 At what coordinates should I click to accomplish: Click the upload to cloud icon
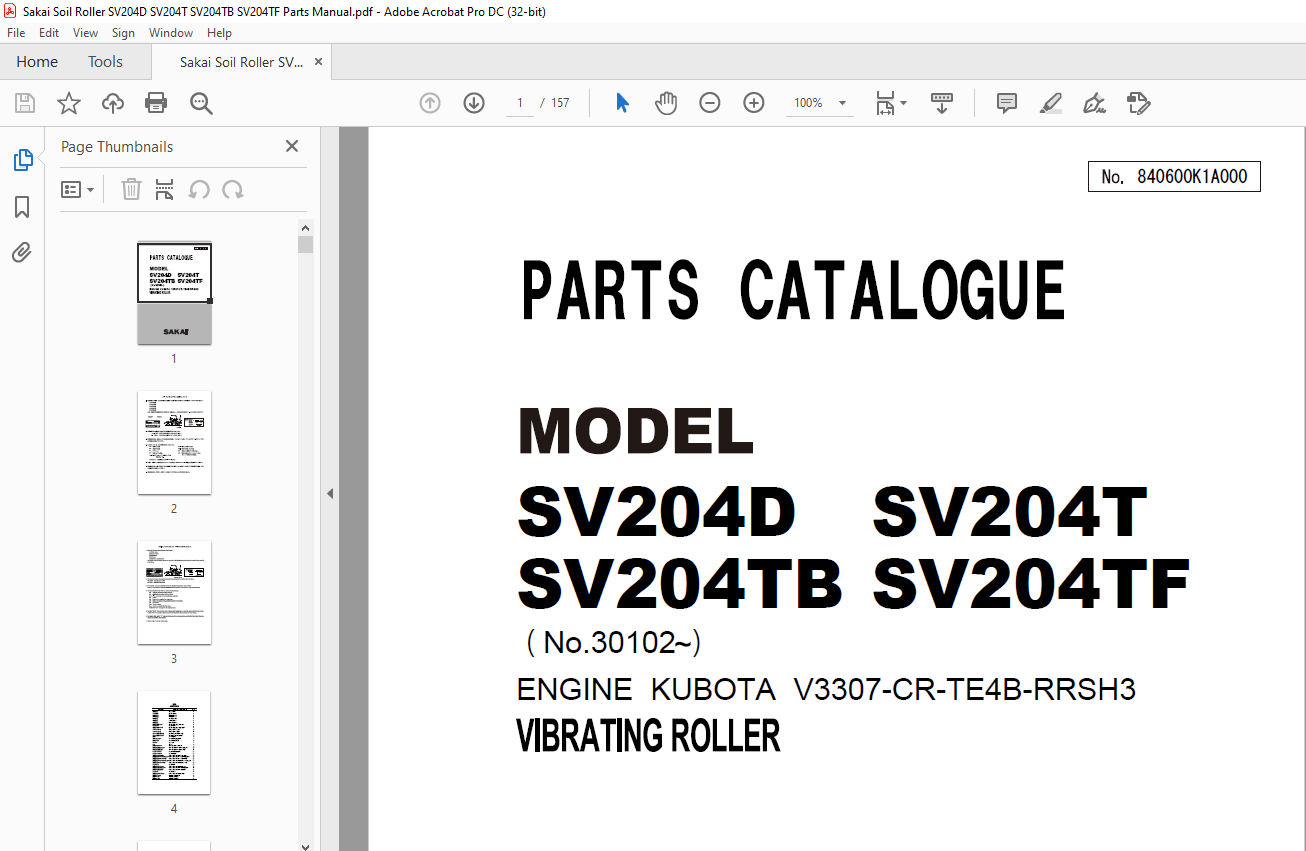[113, 103]
